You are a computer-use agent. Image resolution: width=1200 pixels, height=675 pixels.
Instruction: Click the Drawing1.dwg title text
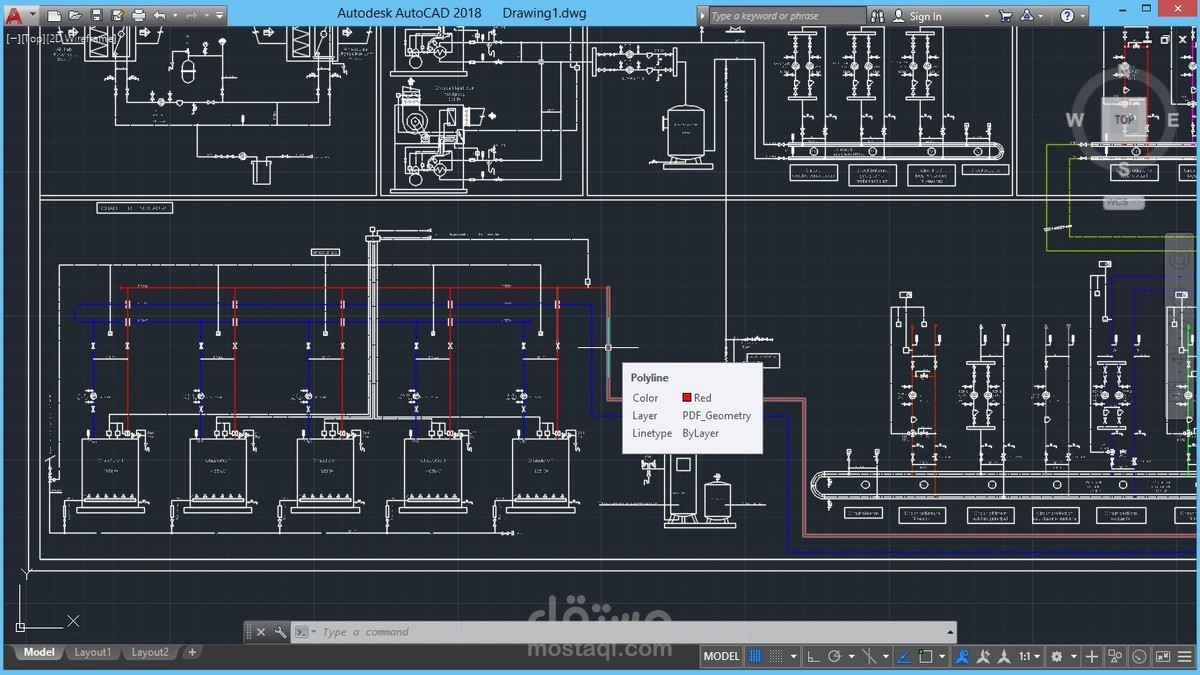pyautogui.click(x=544, y=14)
